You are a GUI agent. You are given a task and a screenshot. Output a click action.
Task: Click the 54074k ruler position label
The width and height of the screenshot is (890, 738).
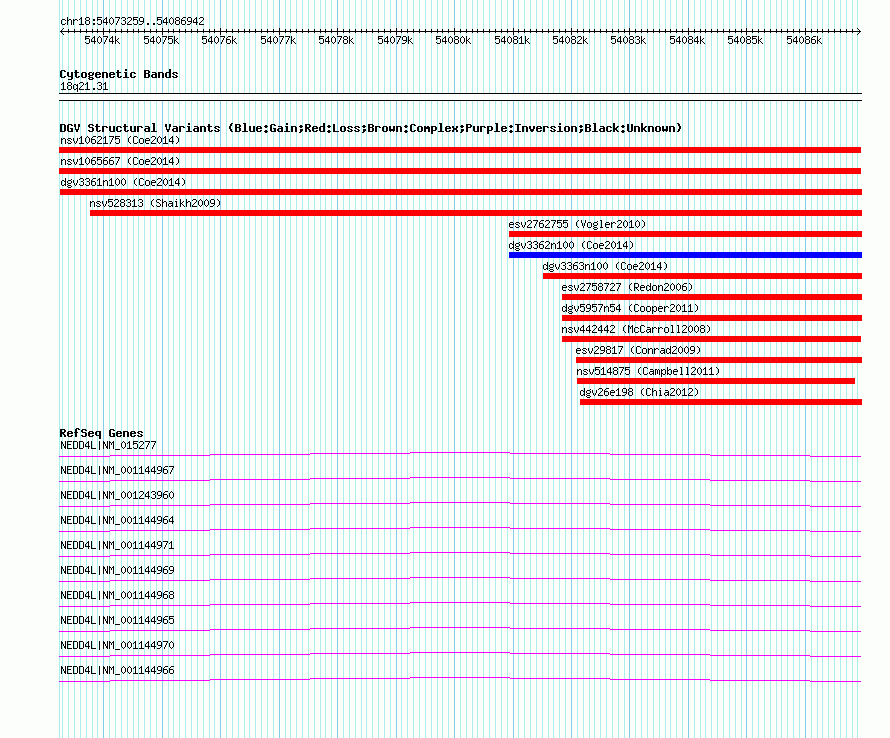coord(102,40)
